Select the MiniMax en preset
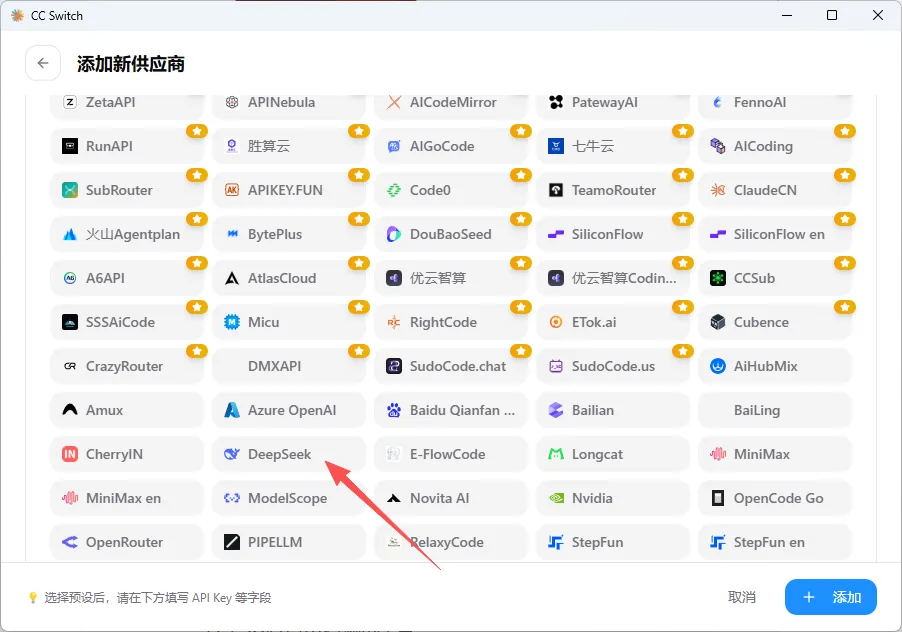Image resolution: width=902 pixels, height=632 pixels. [x=127, y=498]
